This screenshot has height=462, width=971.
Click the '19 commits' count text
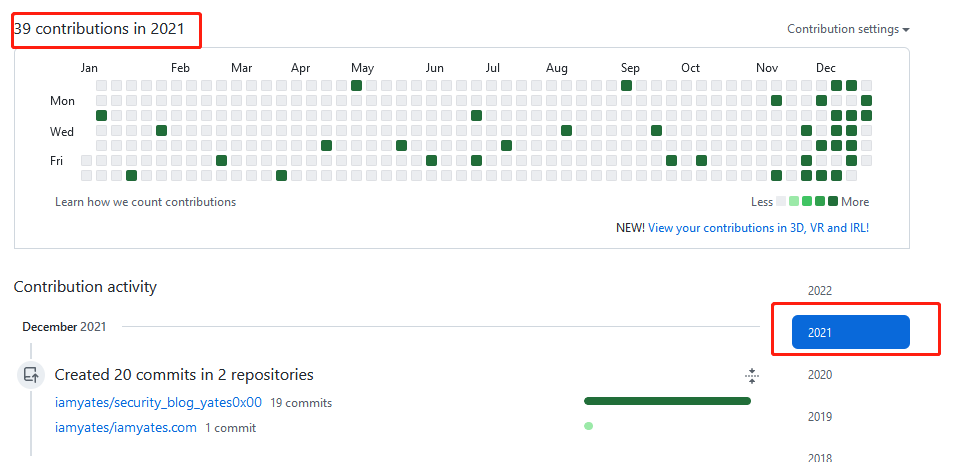(301, 403)
